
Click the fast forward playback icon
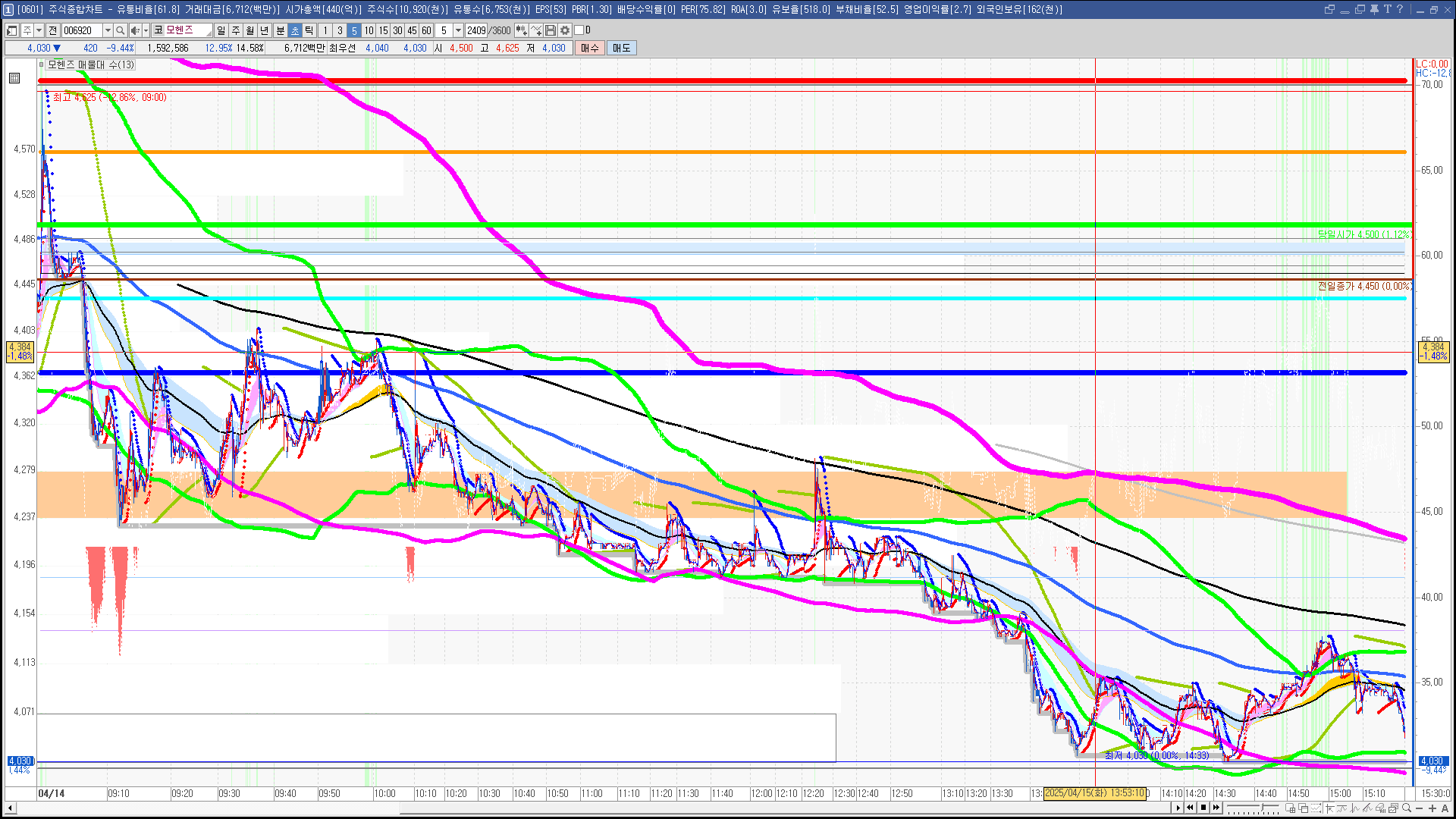coord(1217,808)
